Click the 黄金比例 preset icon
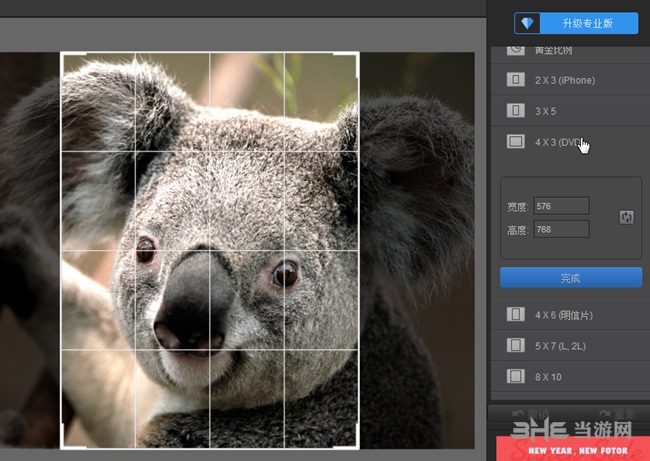Viewport: 650px width, 461px height. coord(516,49)
